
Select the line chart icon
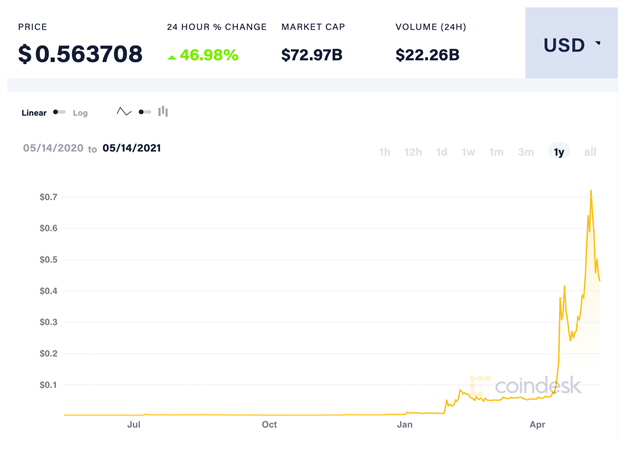point(124,112)
